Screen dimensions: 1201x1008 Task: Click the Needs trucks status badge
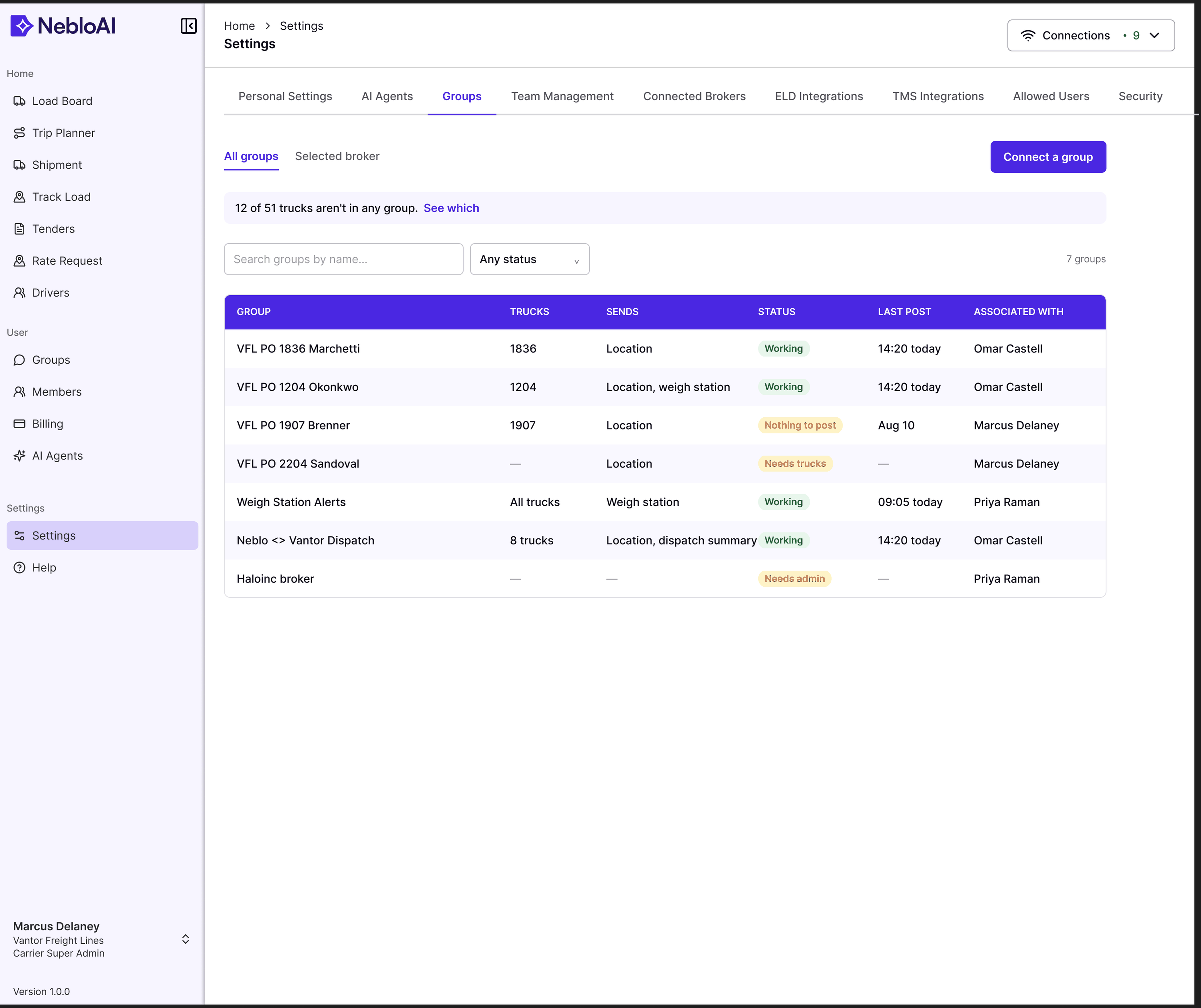coord(795,464)
